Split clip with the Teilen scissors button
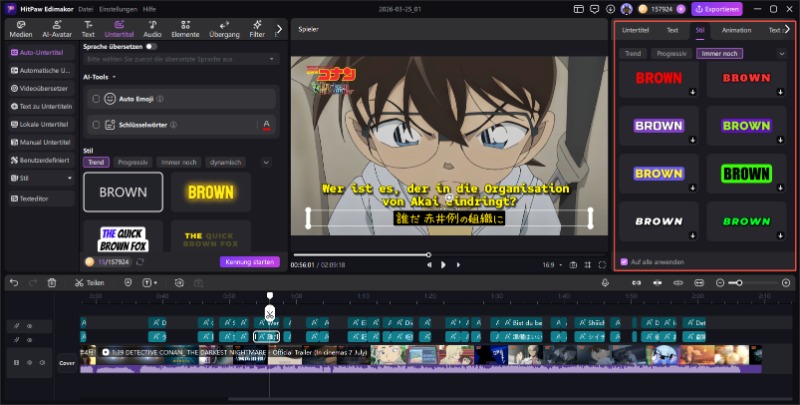Screen dimensions: 800x405 89,283
